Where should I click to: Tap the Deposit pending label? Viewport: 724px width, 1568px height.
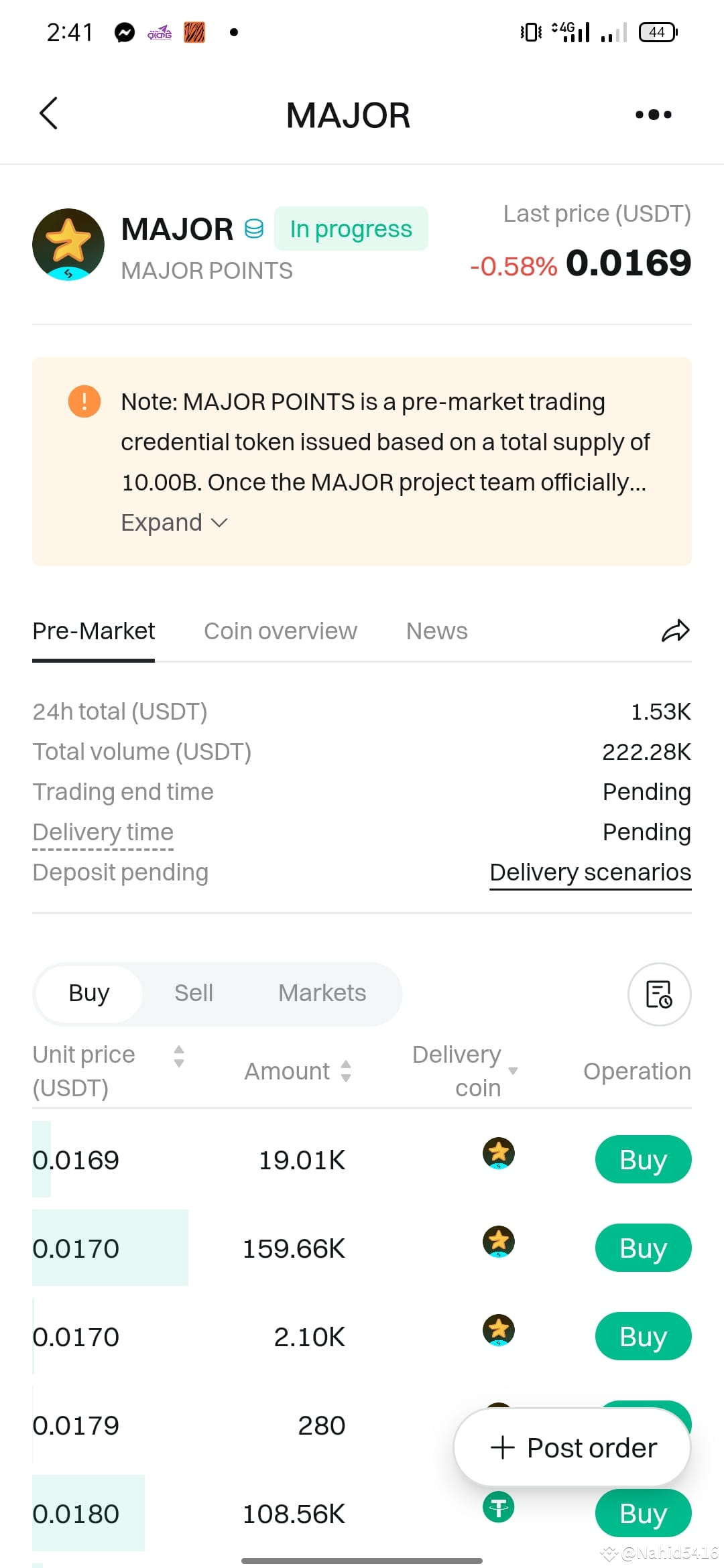pos(120,872)
